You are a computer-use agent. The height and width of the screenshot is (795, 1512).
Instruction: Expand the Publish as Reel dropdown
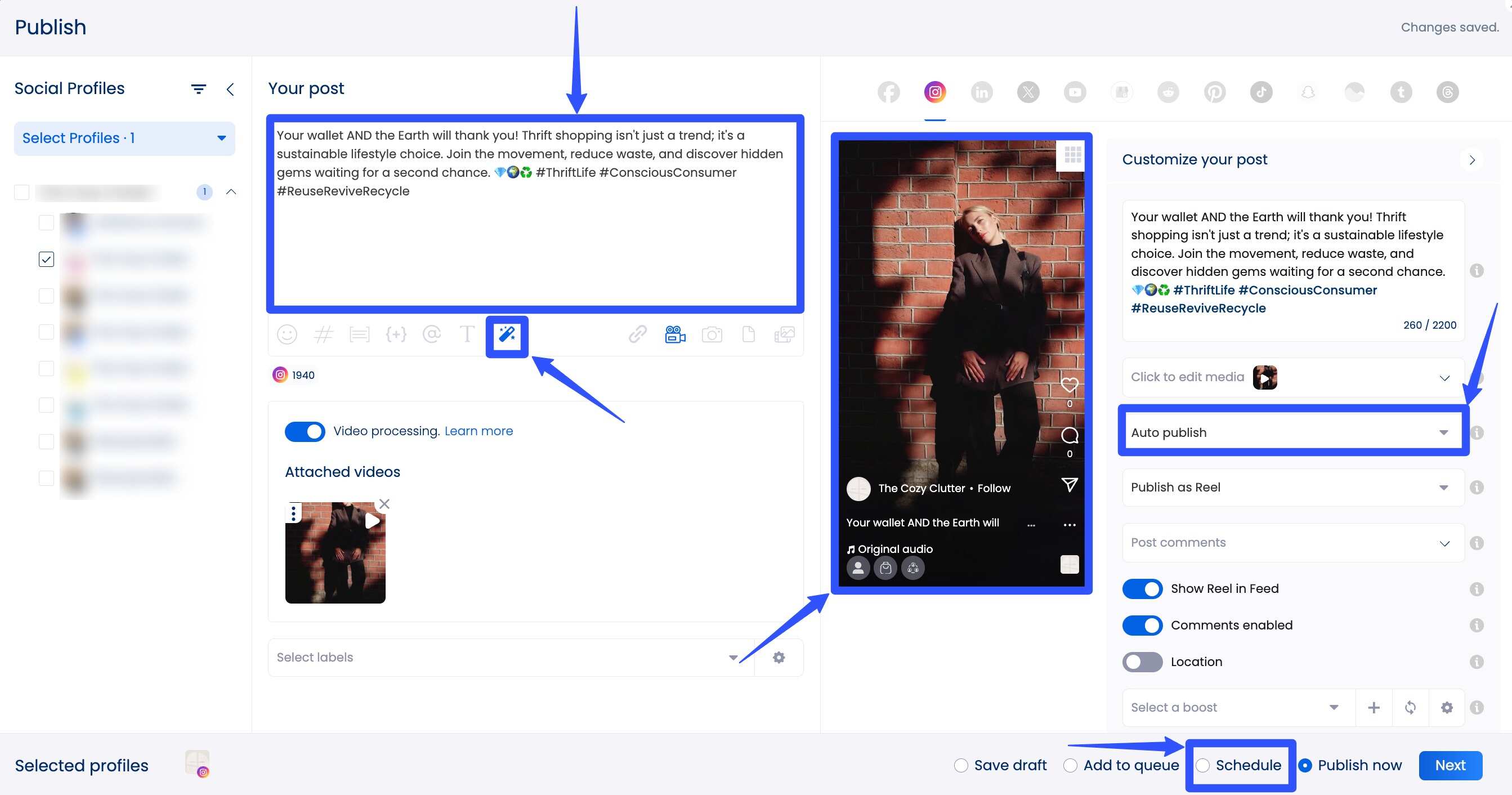(x=1292, y=488)
